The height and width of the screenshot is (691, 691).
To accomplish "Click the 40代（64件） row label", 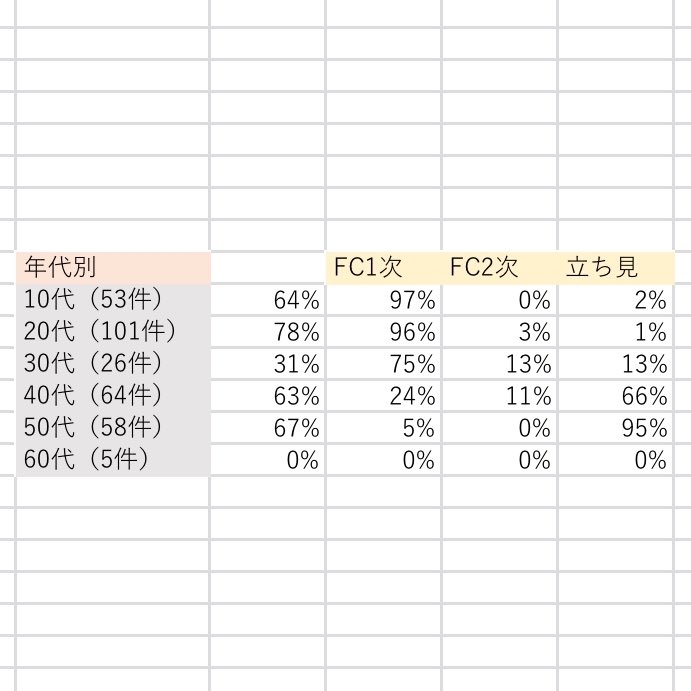I will tap(112, 396).
